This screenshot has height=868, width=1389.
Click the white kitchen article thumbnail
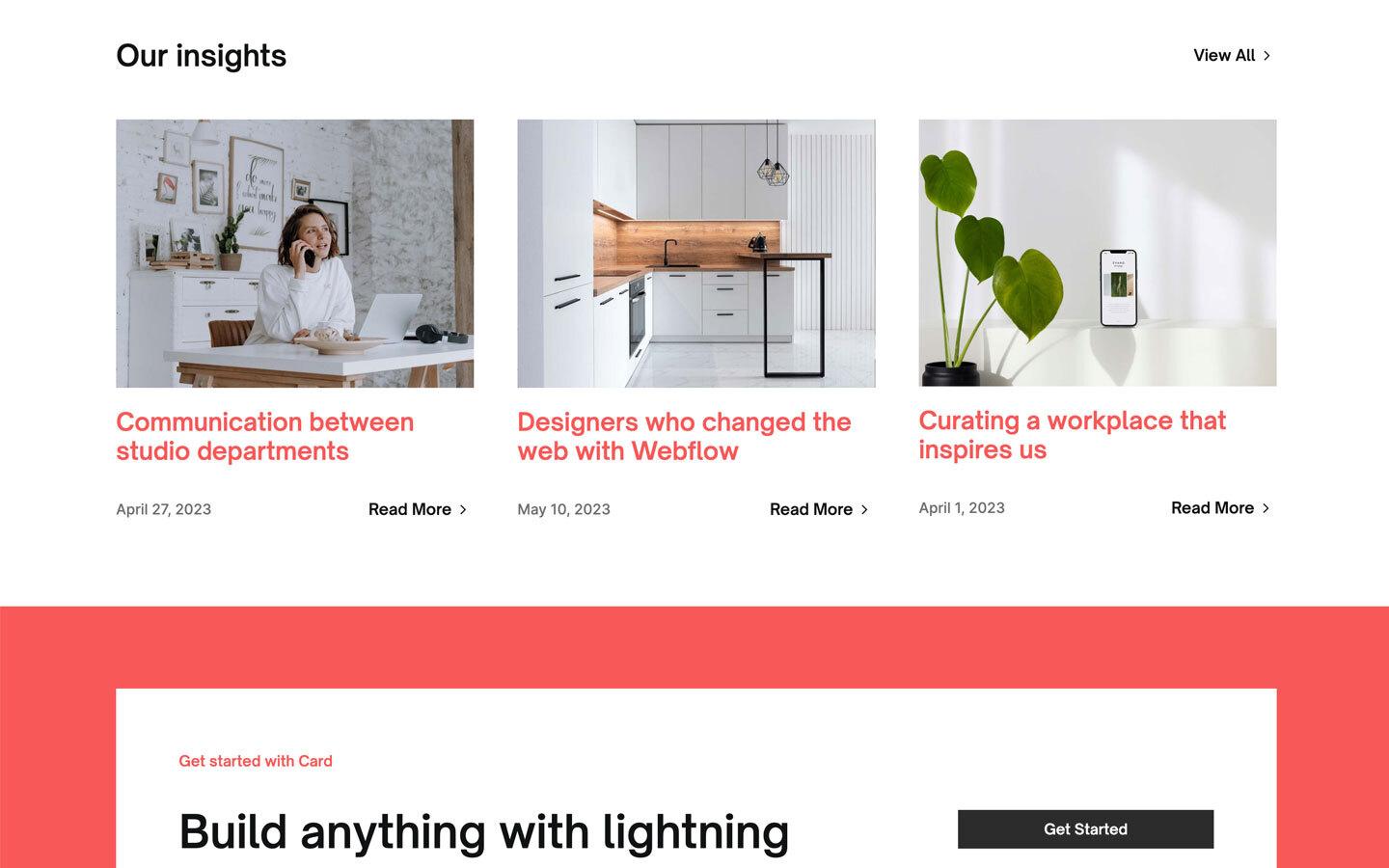tap(695, 254)
